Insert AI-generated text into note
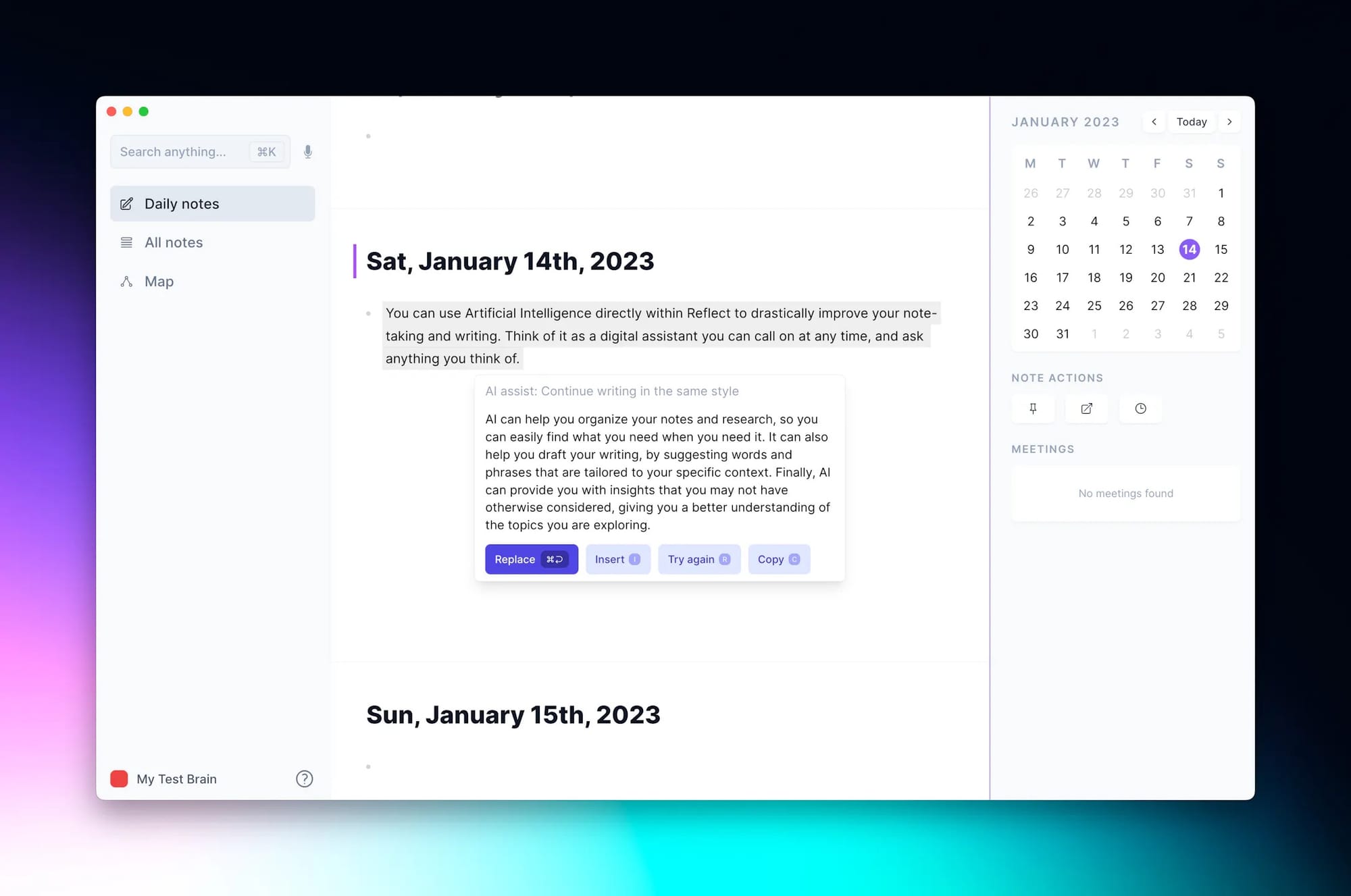 (617, 558)
